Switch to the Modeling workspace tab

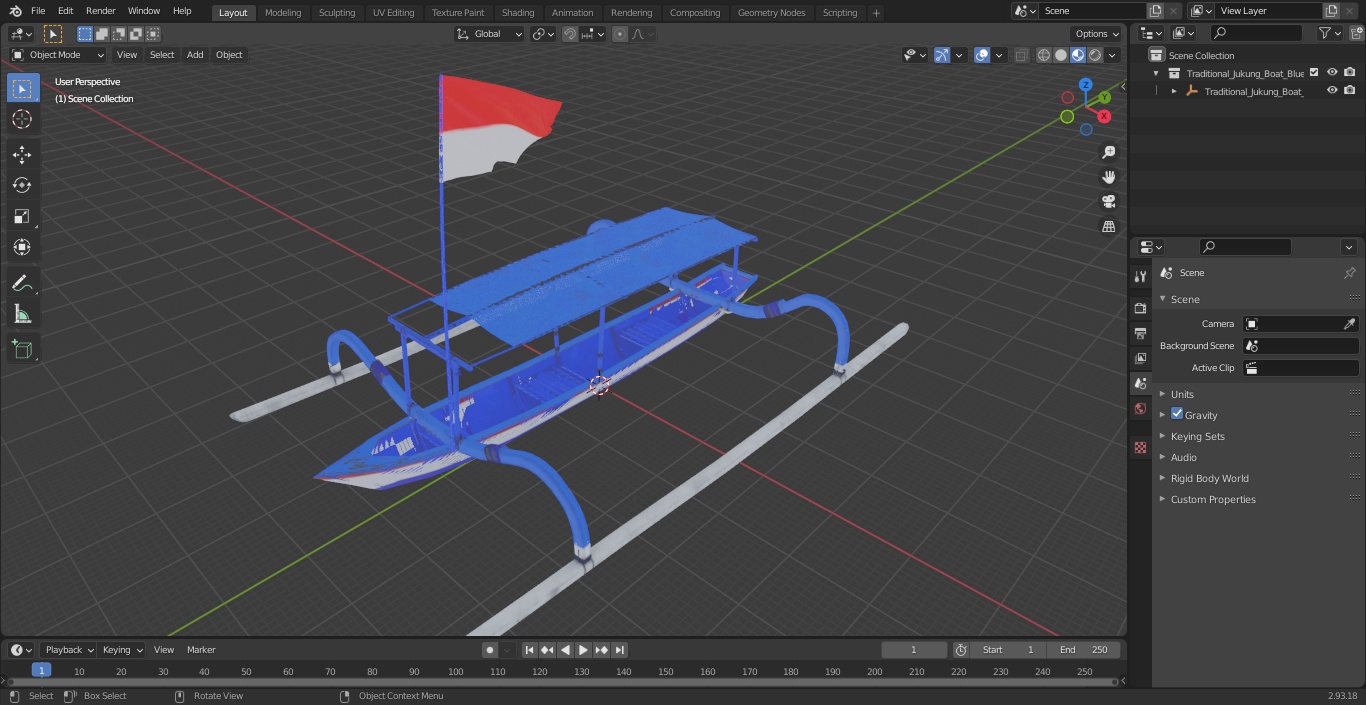tap(283, 12)
